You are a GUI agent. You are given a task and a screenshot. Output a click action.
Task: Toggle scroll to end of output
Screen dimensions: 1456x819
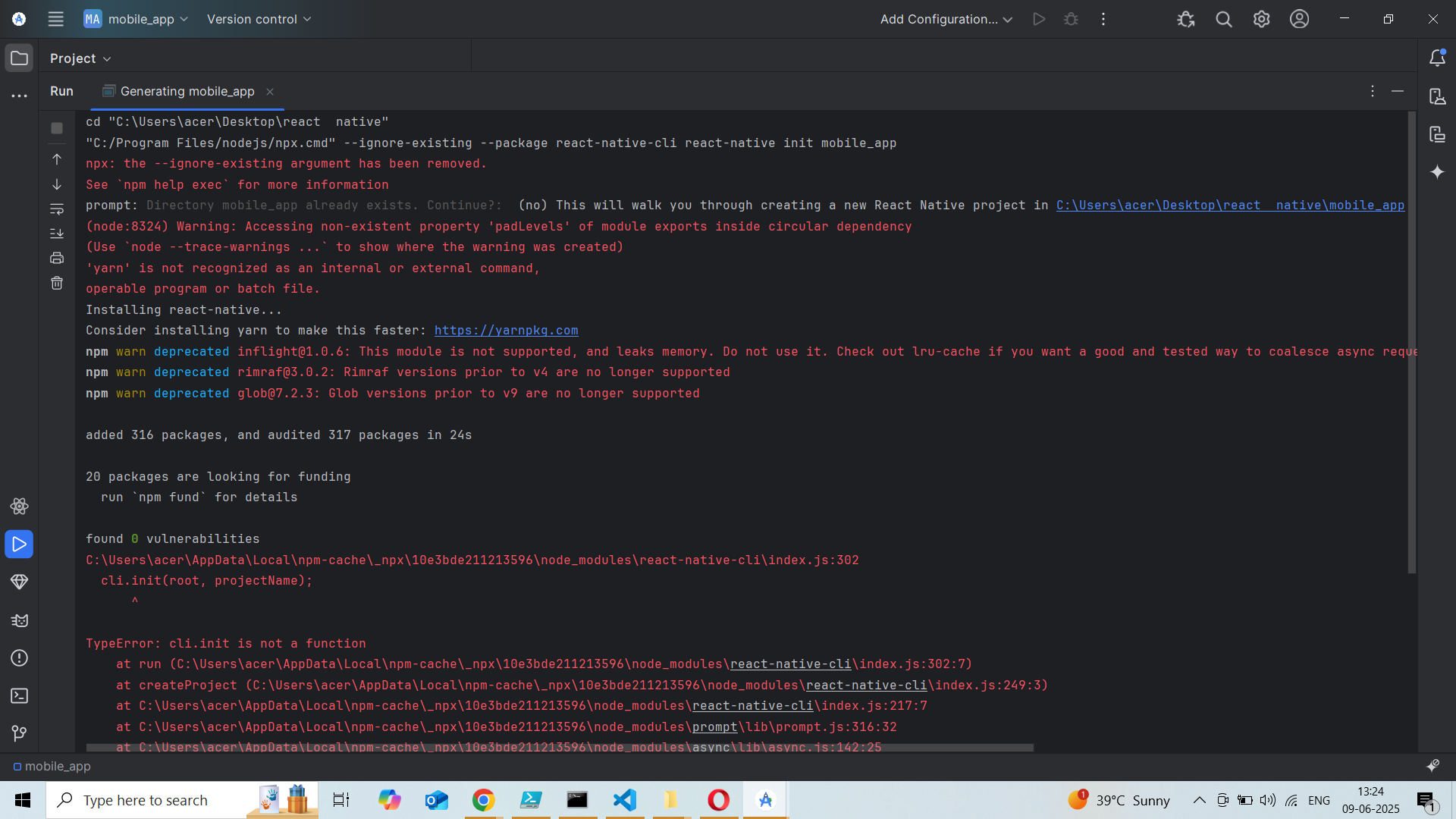57,234
